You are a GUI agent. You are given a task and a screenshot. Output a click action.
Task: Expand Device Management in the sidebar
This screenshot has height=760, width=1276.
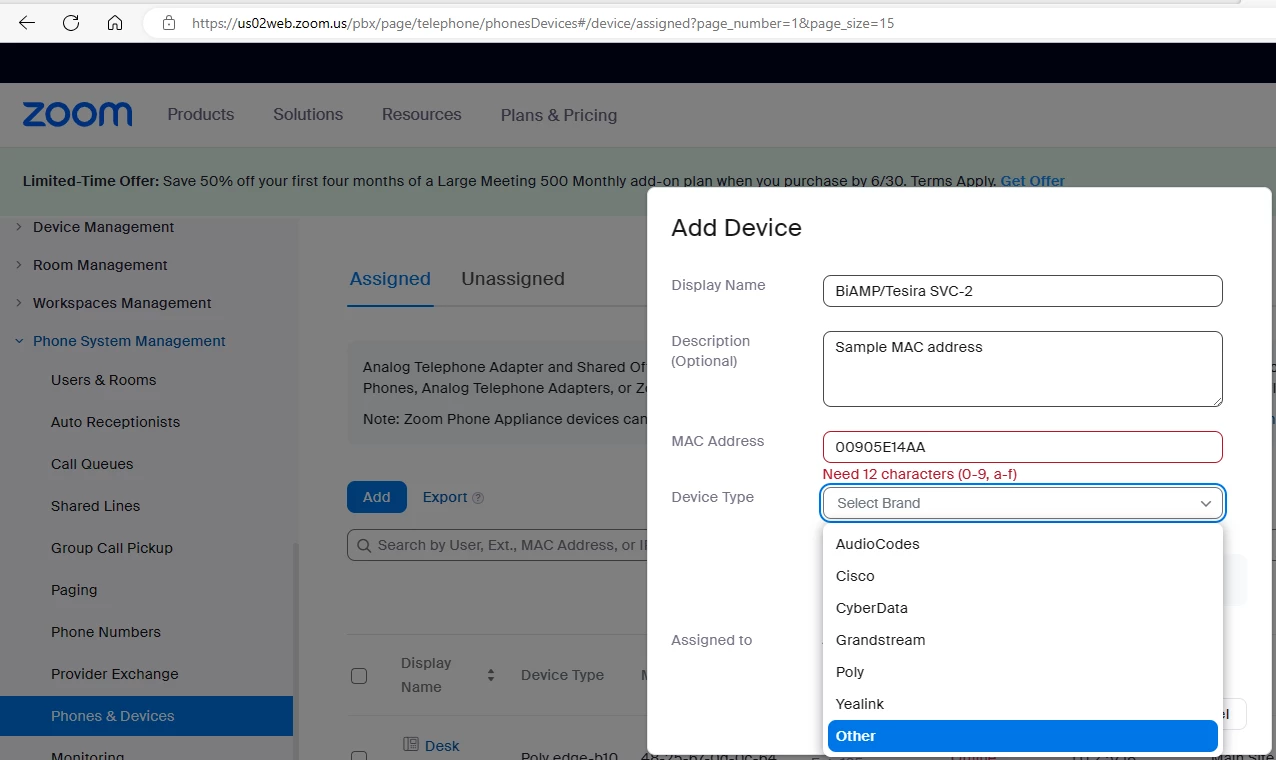coord(18,227)
